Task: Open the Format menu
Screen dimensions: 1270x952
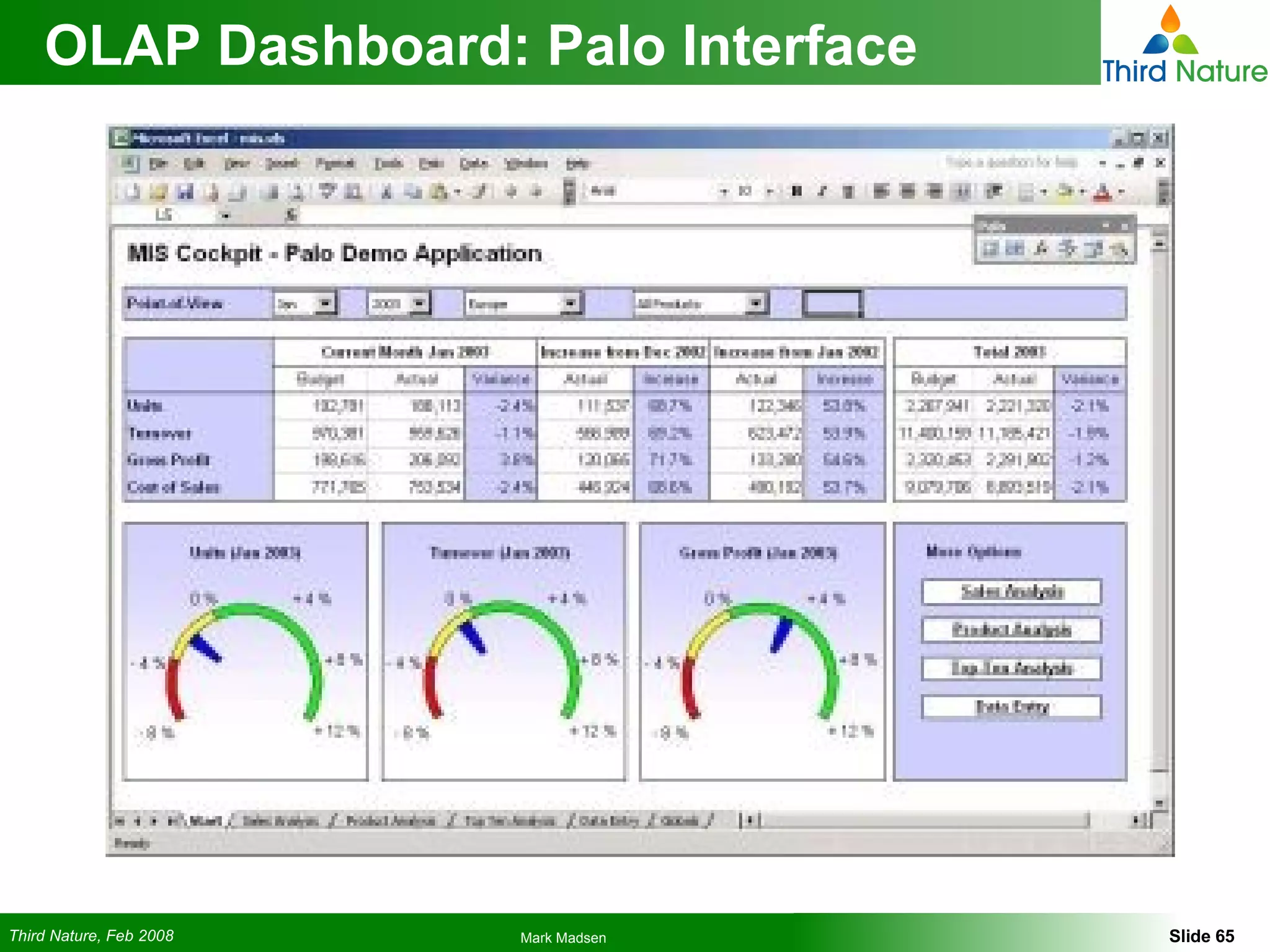Action: (335, 164)
